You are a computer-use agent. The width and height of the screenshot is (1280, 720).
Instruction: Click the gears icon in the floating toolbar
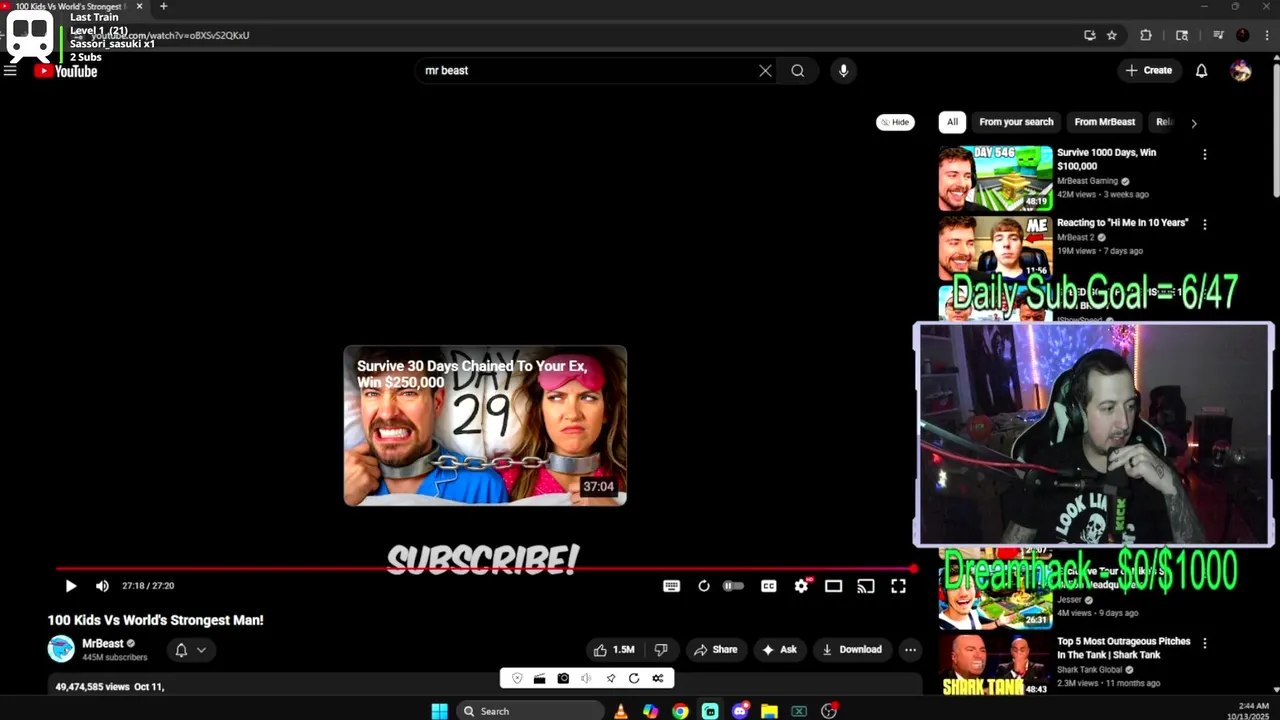pyautogui.click(x=657, y=678)
